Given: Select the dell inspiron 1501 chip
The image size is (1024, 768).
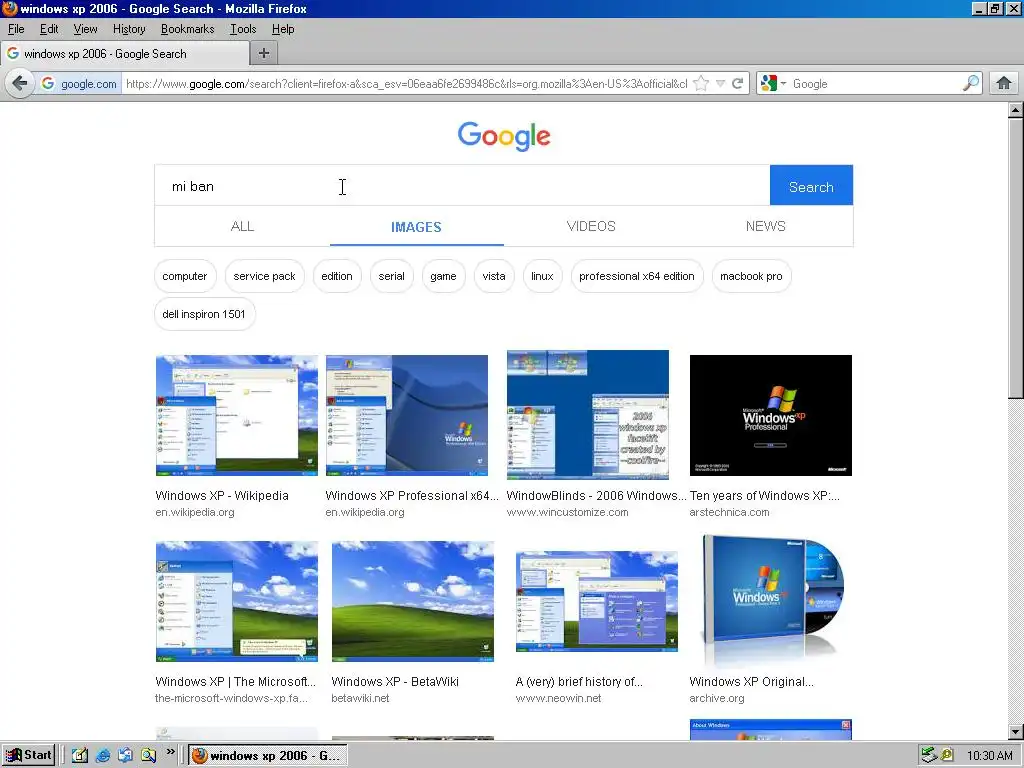Looking at the screenshot, I should (204, 314).
